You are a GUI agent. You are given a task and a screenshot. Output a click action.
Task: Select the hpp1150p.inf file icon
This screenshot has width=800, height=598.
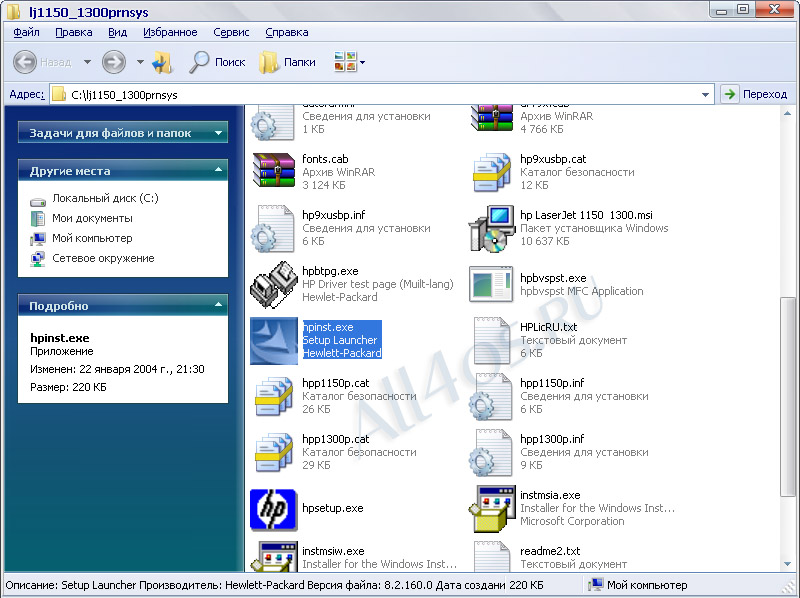[x=490, y=396]
